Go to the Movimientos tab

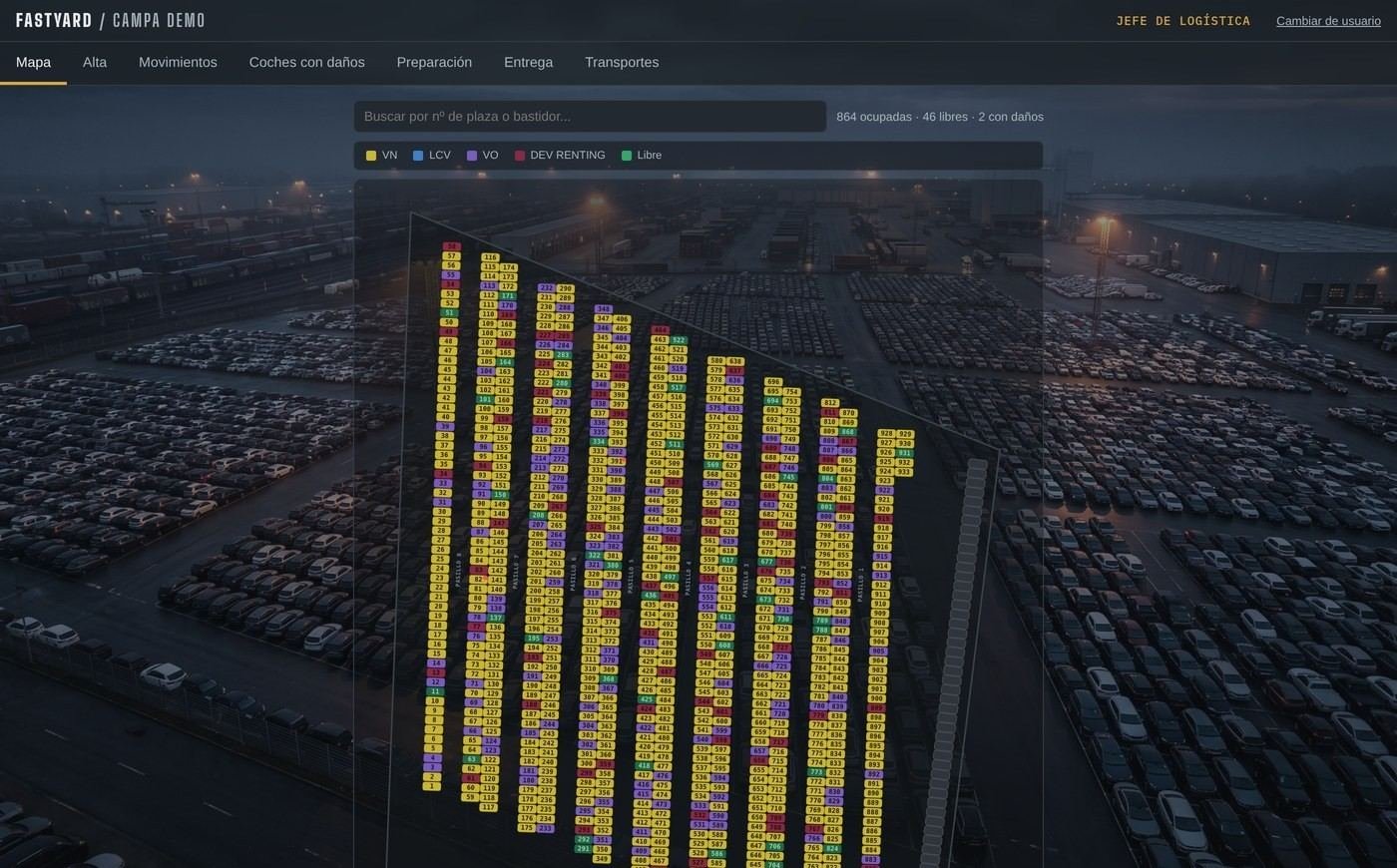click(178, 62)
